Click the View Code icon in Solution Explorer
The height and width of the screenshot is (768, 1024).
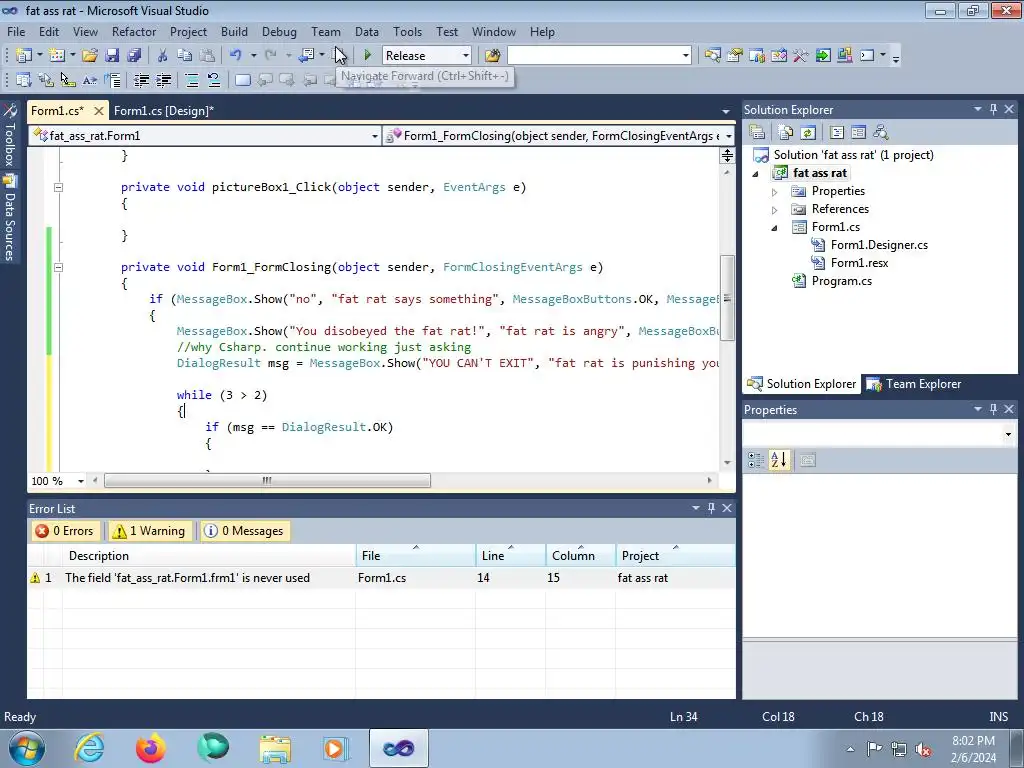pyautogui.click(x=837, y=133)
